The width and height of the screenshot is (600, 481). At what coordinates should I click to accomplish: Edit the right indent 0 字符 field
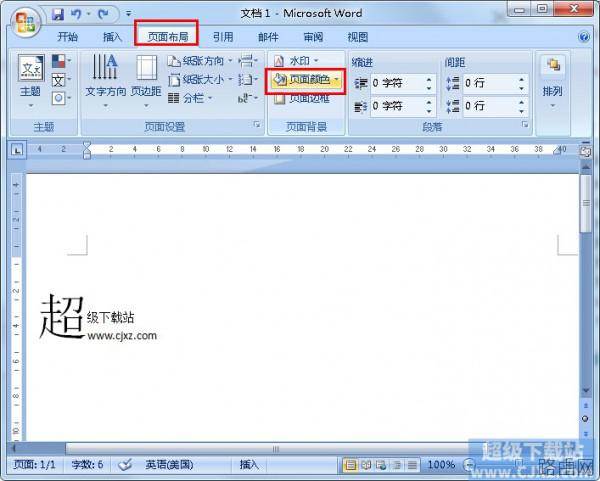pos(397,106)
